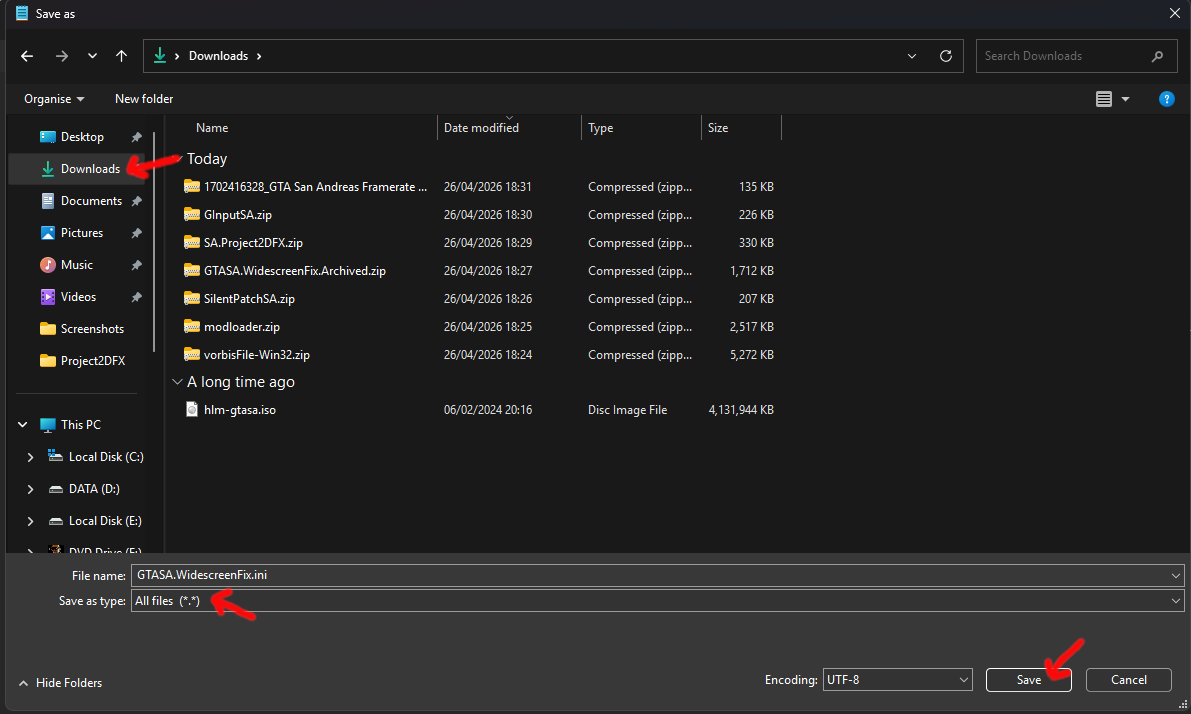
Task: Click the search magnifier icon
Action: (1157, 56)
